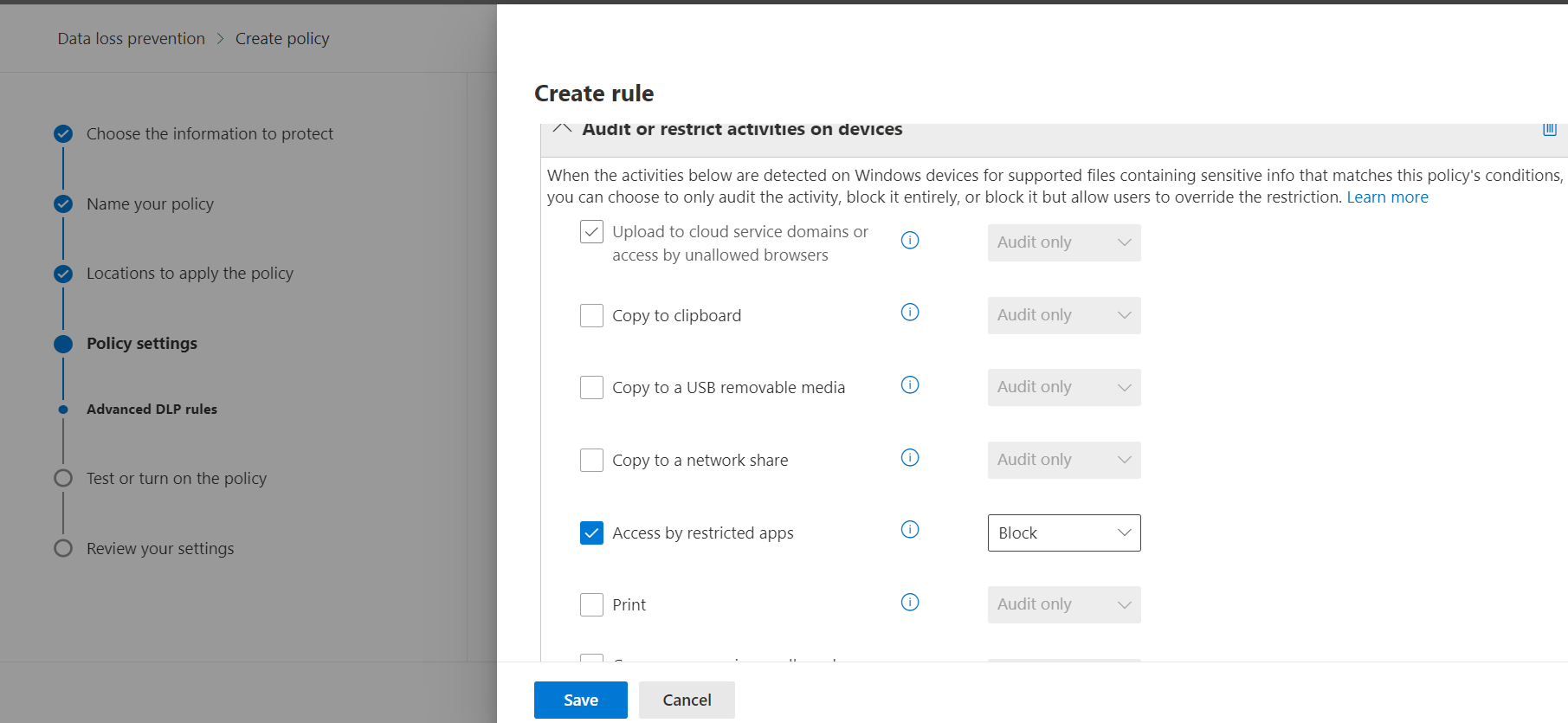Open info icon for Copy to a network share

(x=910, y=458)
